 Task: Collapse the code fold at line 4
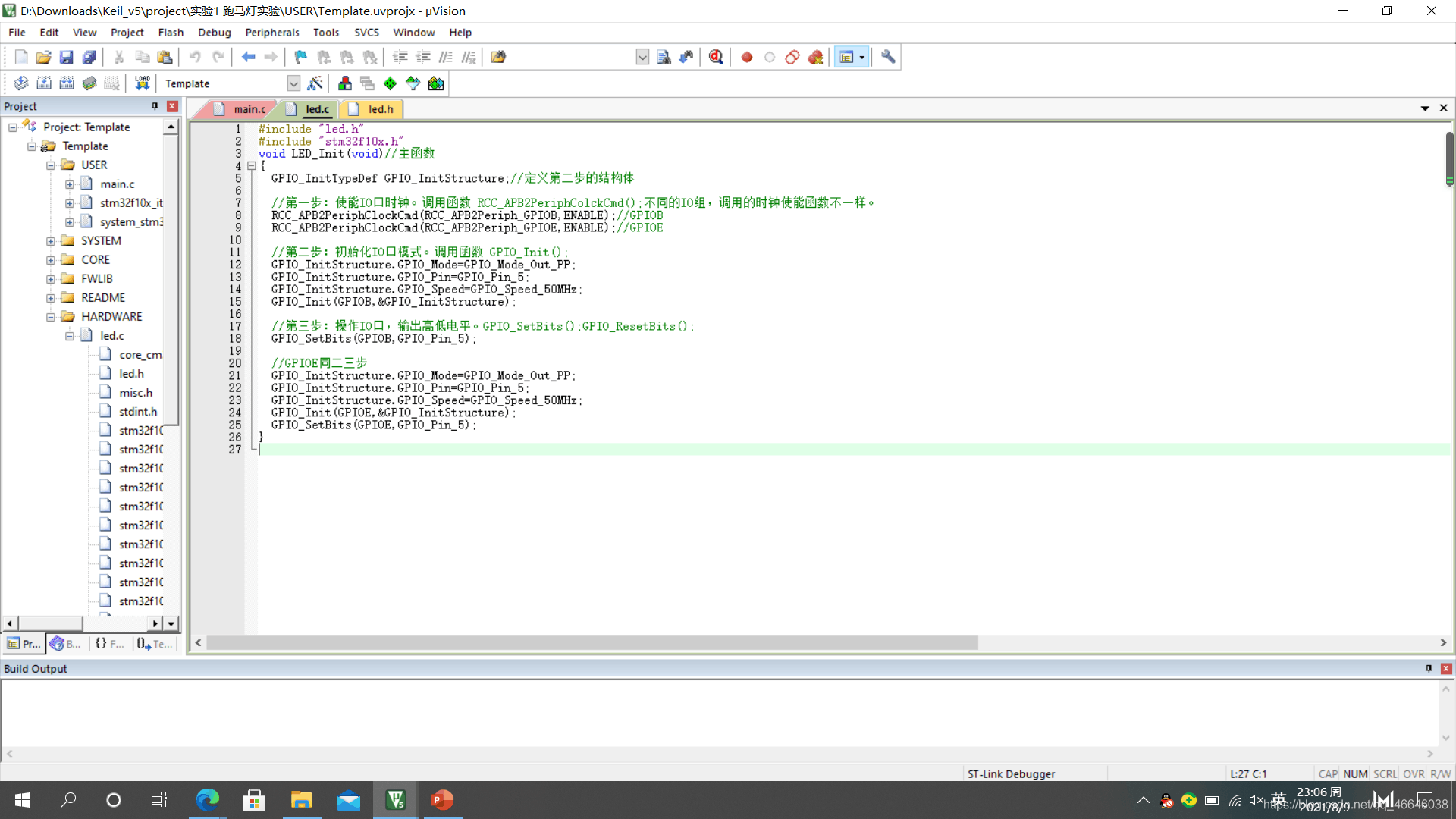click(251, 165)
